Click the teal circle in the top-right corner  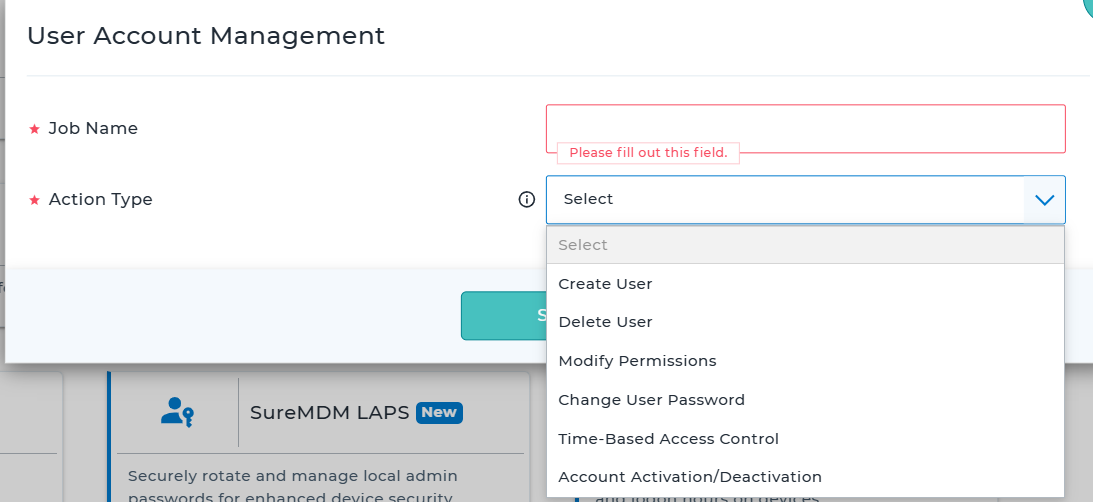(x=1088, y=6)
